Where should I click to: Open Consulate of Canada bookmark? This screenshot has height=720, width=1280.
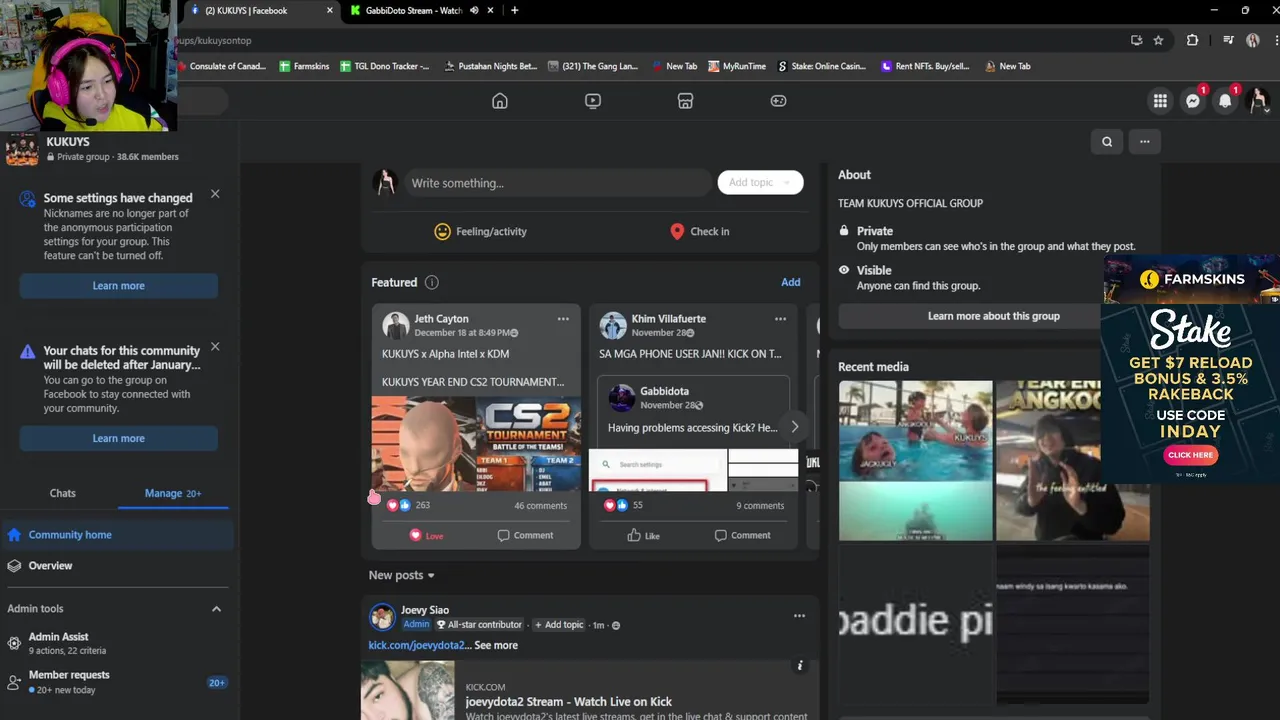click(x=221, y=66)
